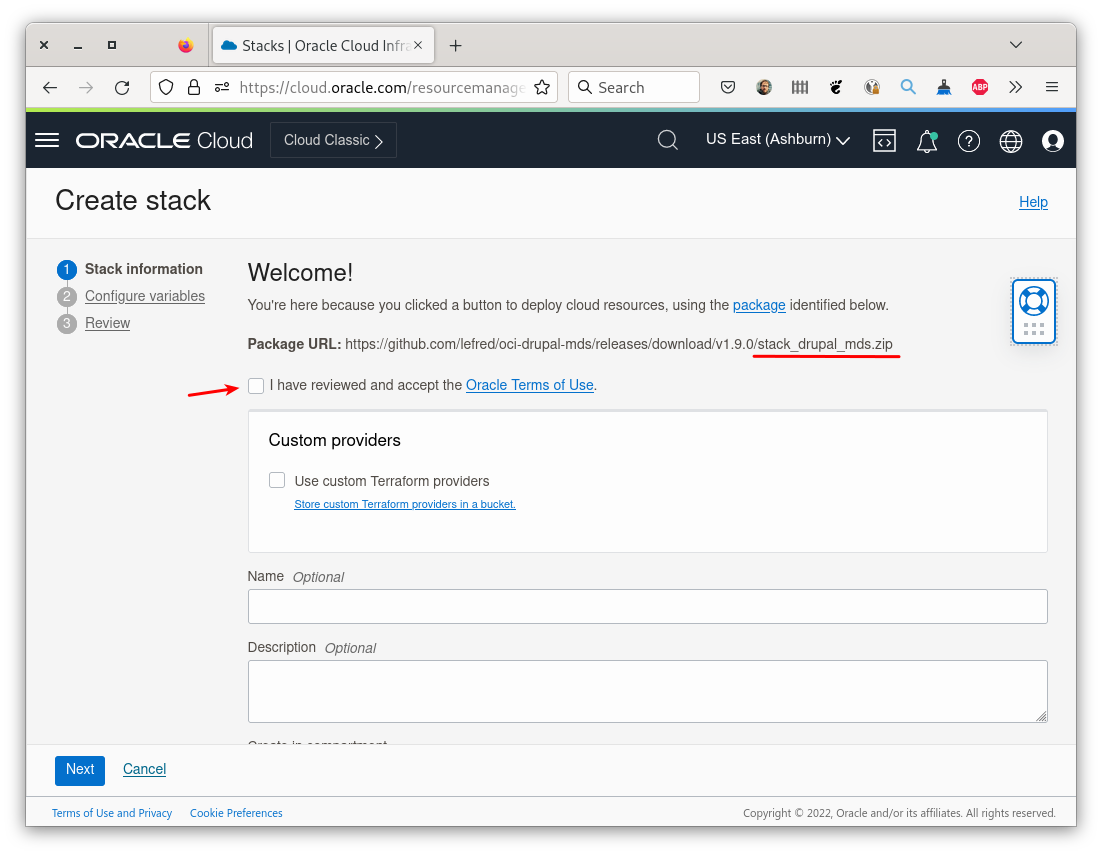
Task: Open the US East (Ashburn) region dropdown
Action: pyautogui.click(x=777, y=139)
